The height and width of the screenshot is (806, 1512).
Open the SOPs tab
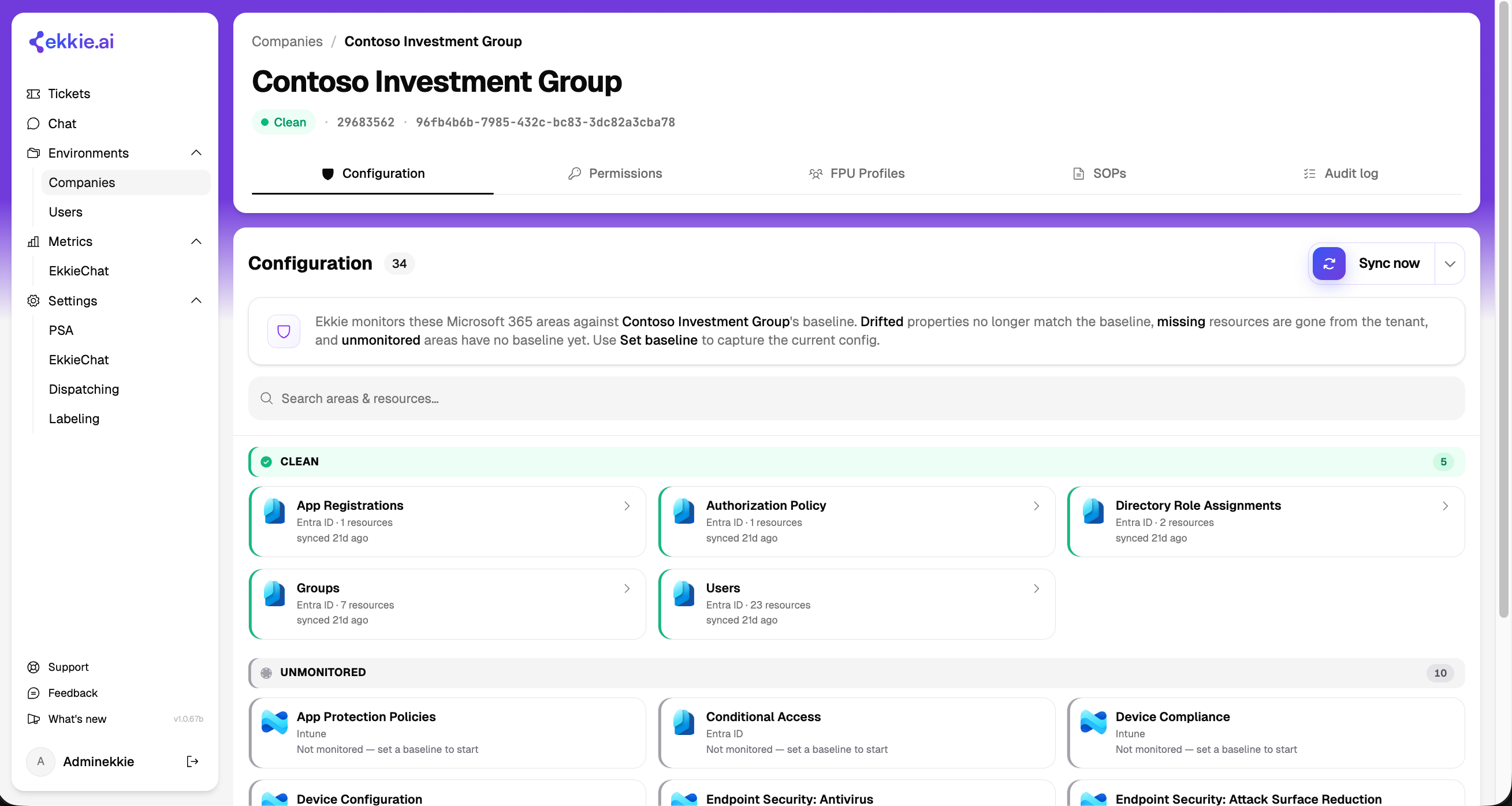pyautogui.click(x=1099, y=174)
